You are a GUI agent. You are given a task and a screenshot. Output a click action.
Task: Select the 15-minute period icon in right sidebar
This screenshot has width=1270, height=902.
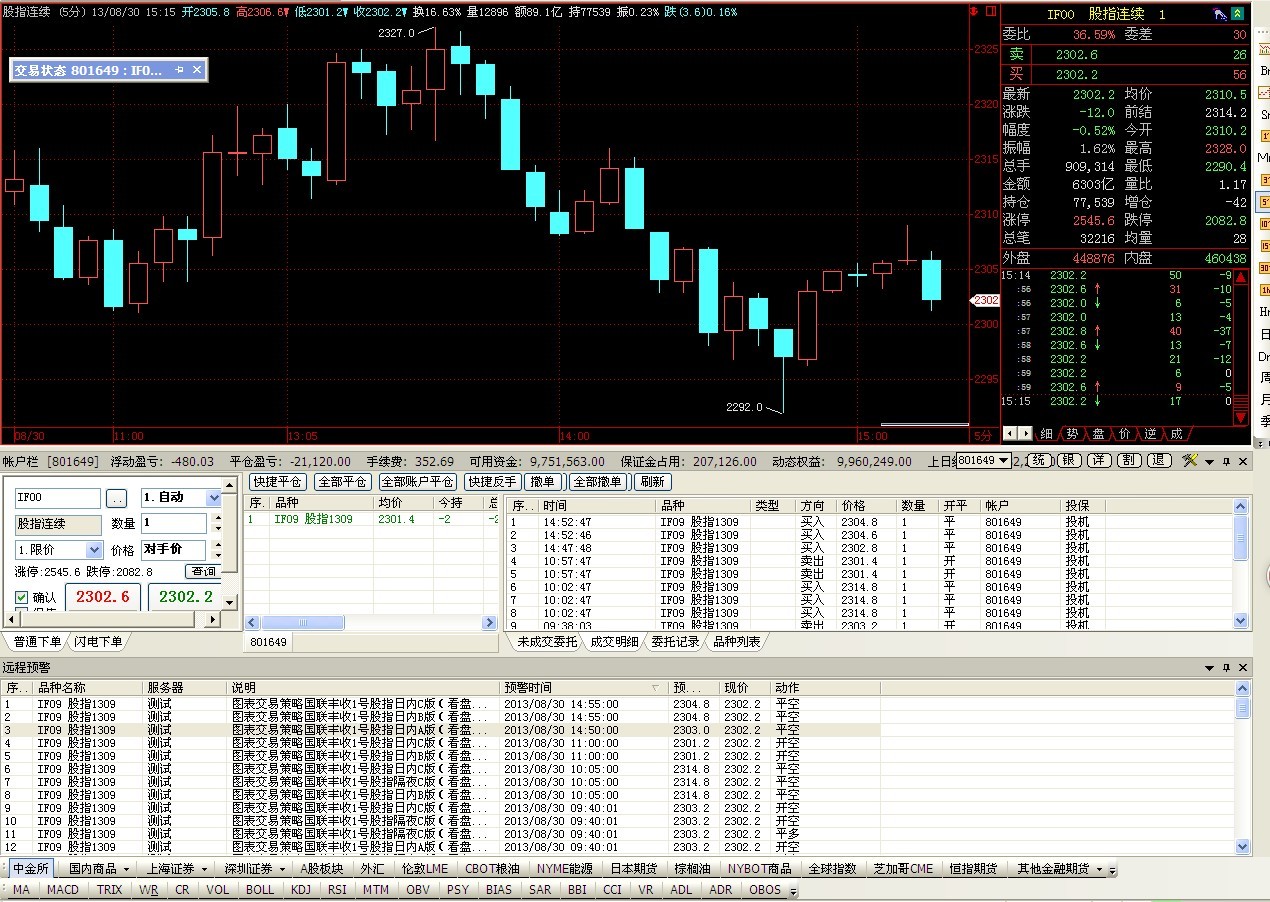[x=1263, y=245]
